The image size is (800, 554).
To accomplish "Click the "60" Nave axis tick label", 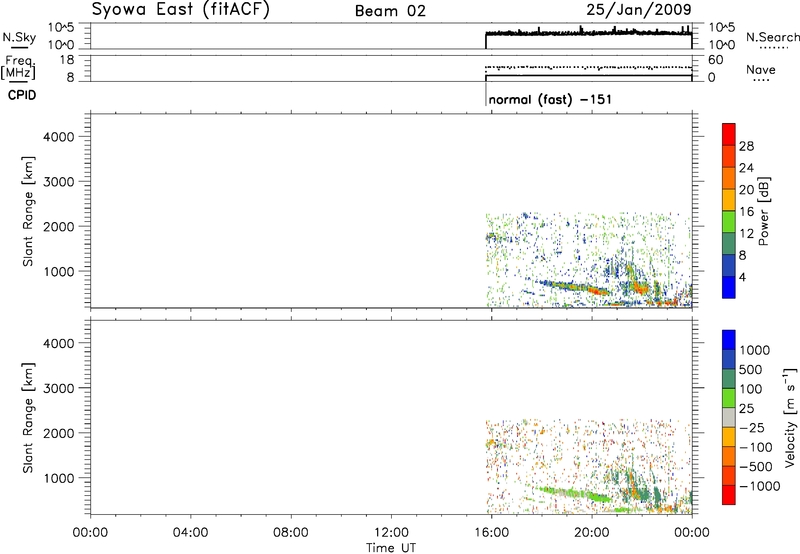I will [x=716, y=60].
